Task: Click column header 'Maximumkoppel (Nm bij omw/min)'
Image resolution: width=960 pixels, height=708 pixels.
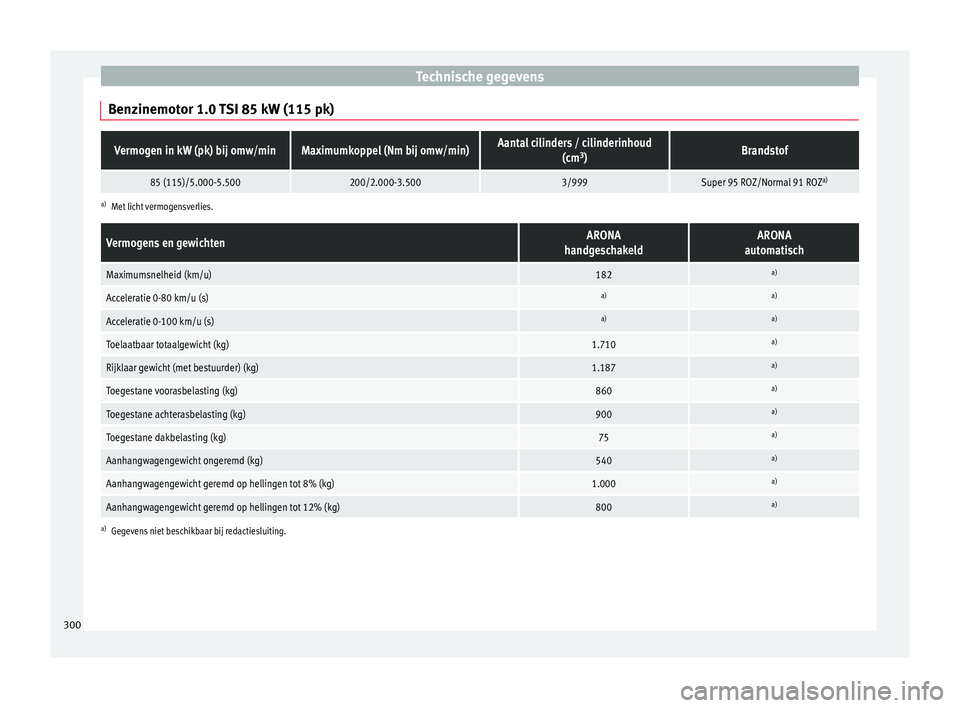Action: (x=385, y=151)
